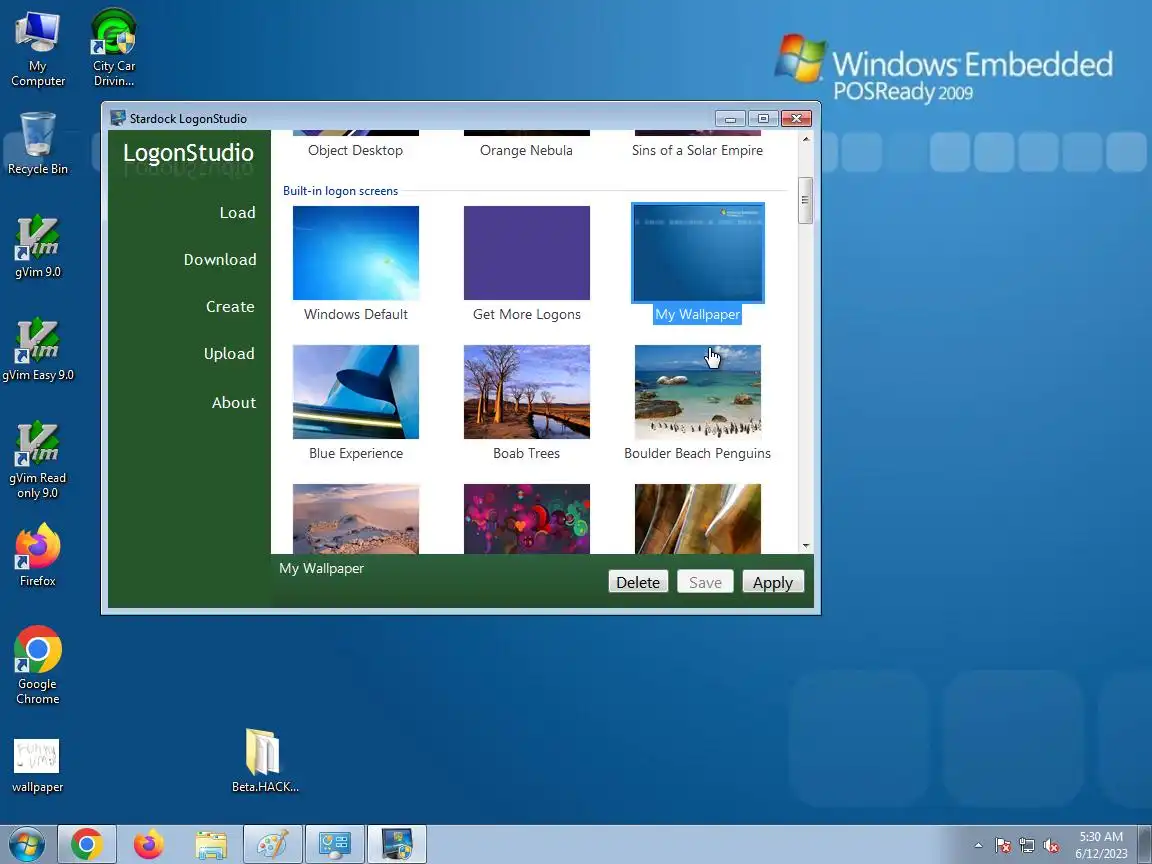Screen dimensions: 1152x864
Task: Open network tray icon
Action: 1027,846
